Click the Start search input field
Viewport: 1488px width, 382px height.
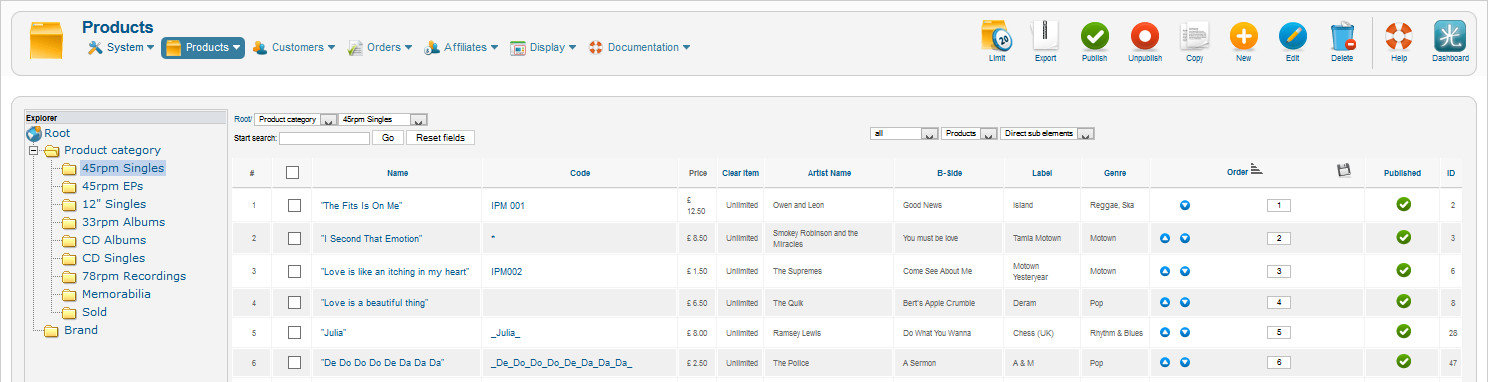(324, 138)
